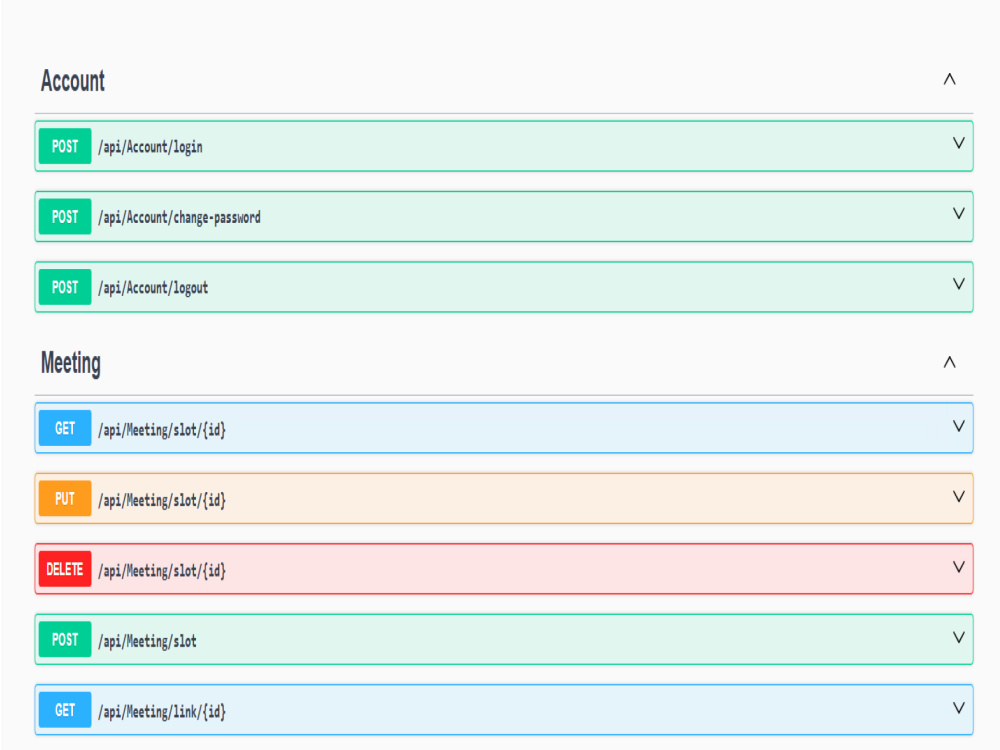Click the POST badge for /api/Meeting/slot

click(x=65, y=639)
